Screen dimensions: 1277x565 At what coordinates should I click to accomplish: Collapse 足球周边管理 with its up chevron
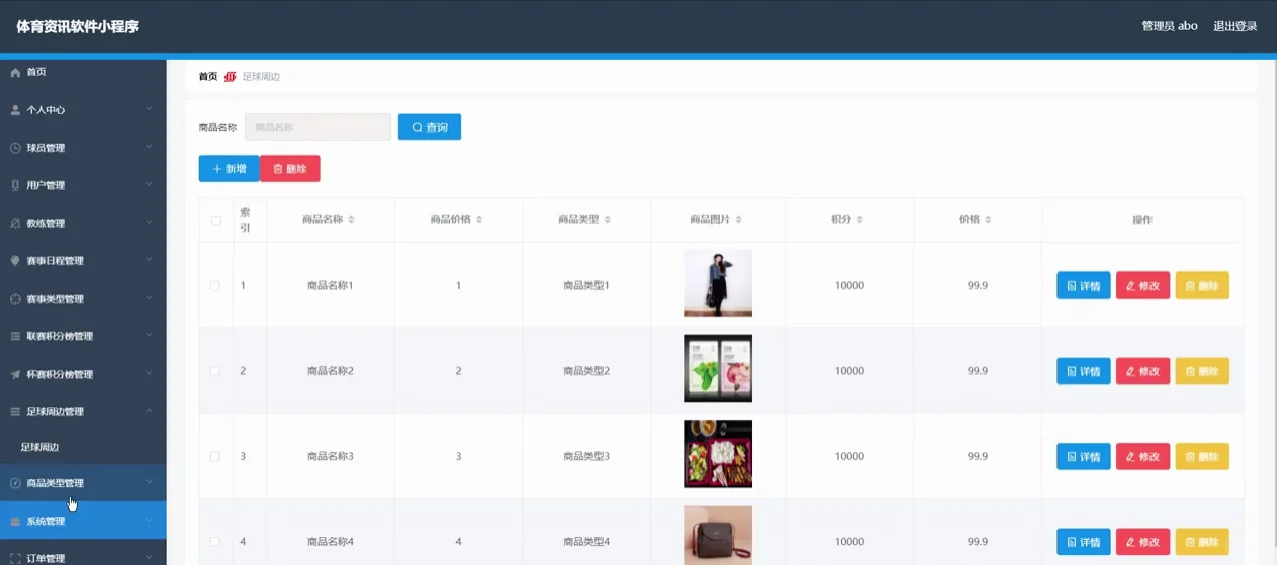[x=149, y=410]
